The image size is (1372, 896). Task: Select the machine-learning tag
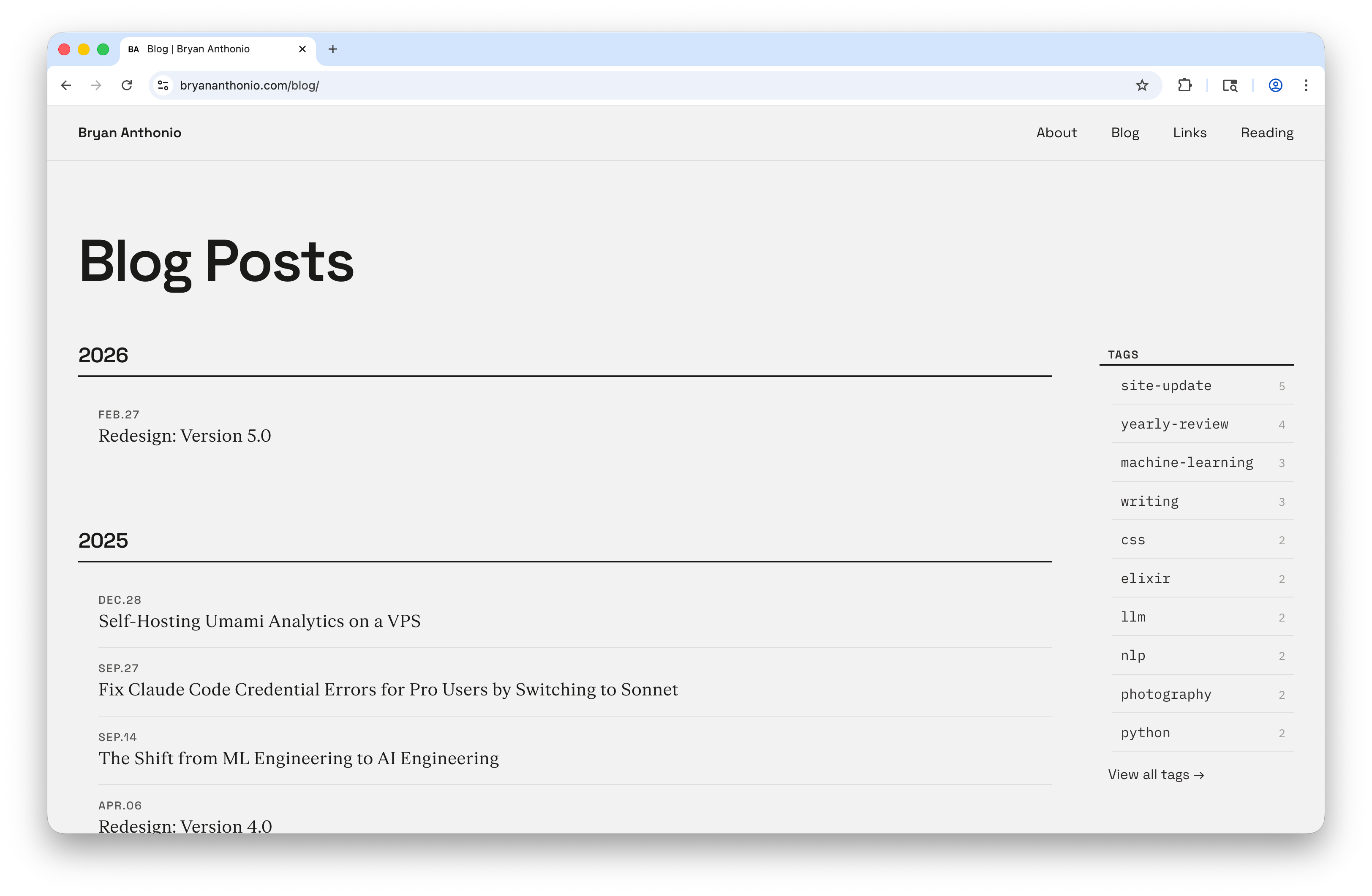(x=1187, y=463)
